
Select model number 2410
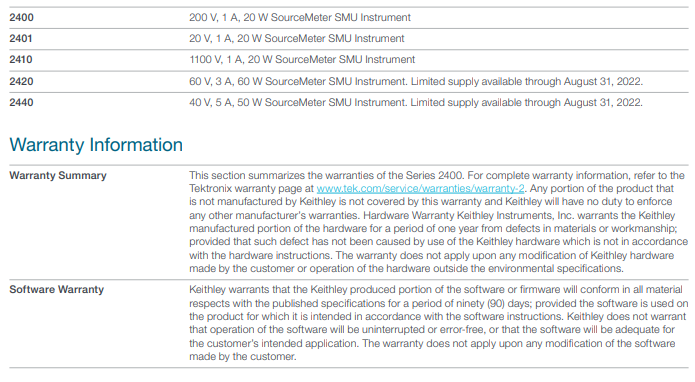pyautogui.click(x=21, y=59)
